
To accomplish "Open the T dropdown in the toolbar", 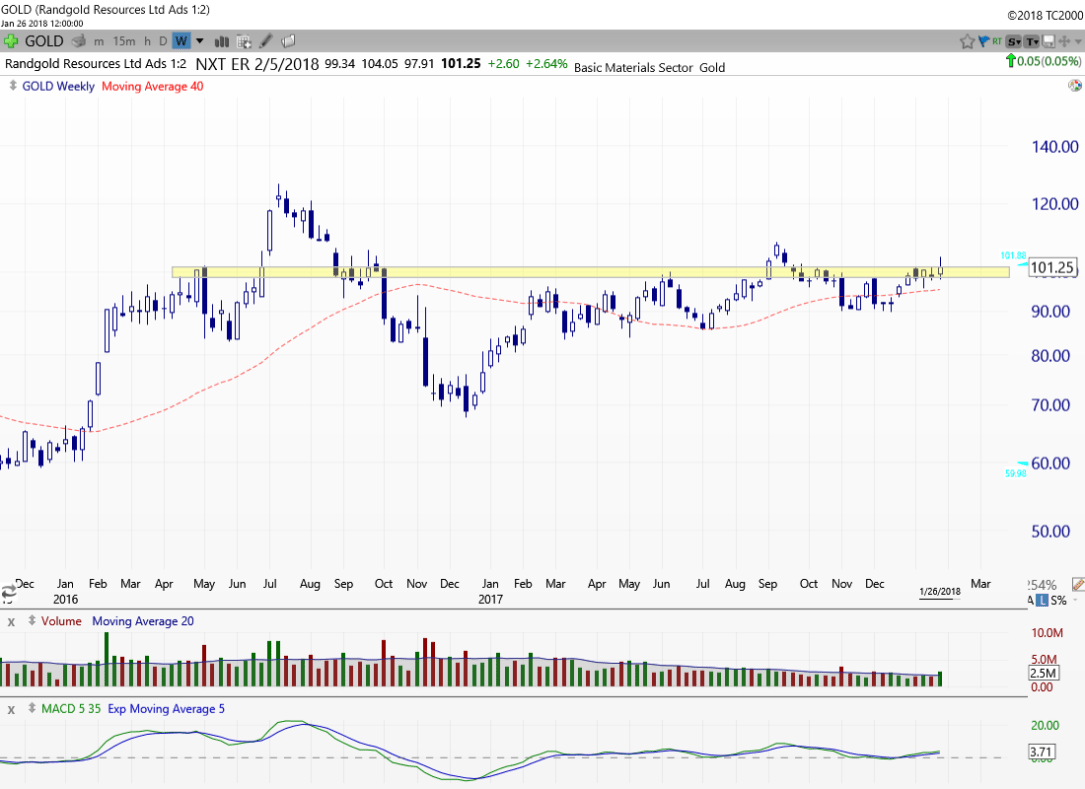I will pos(1031,41).
